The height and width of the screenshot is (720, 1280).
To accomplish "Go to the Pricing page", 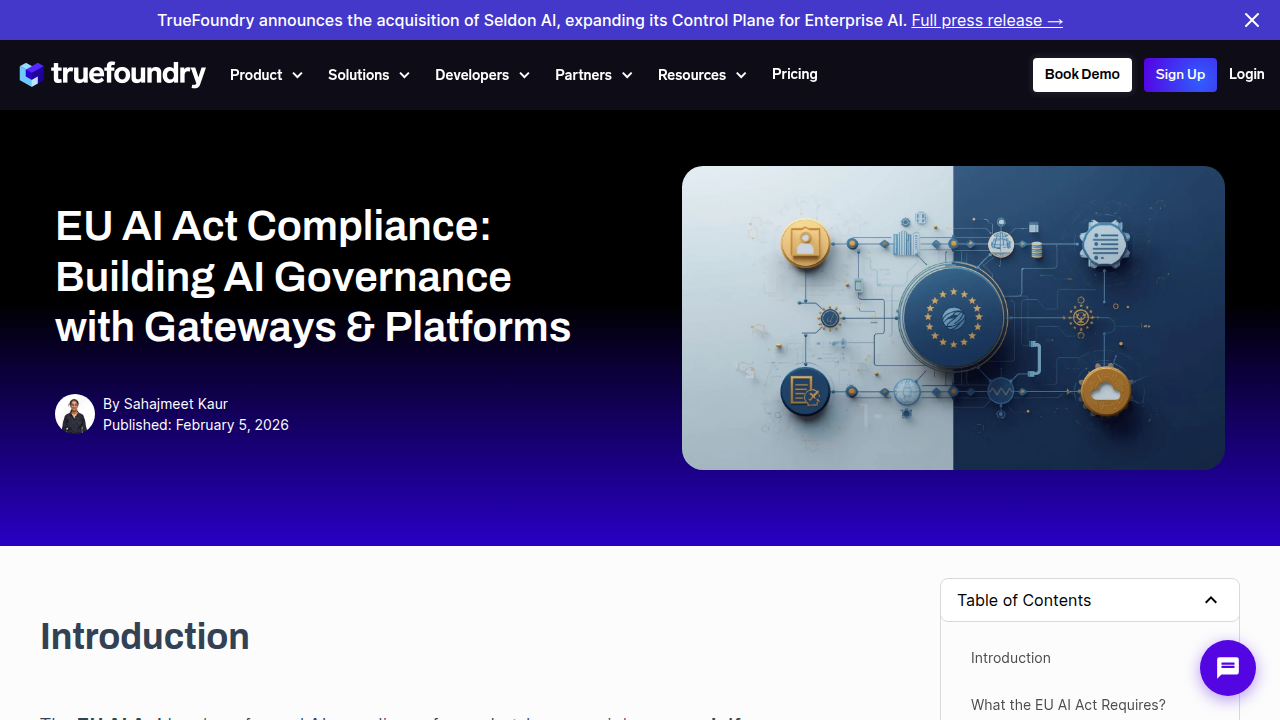I will (x=795, y=74).
